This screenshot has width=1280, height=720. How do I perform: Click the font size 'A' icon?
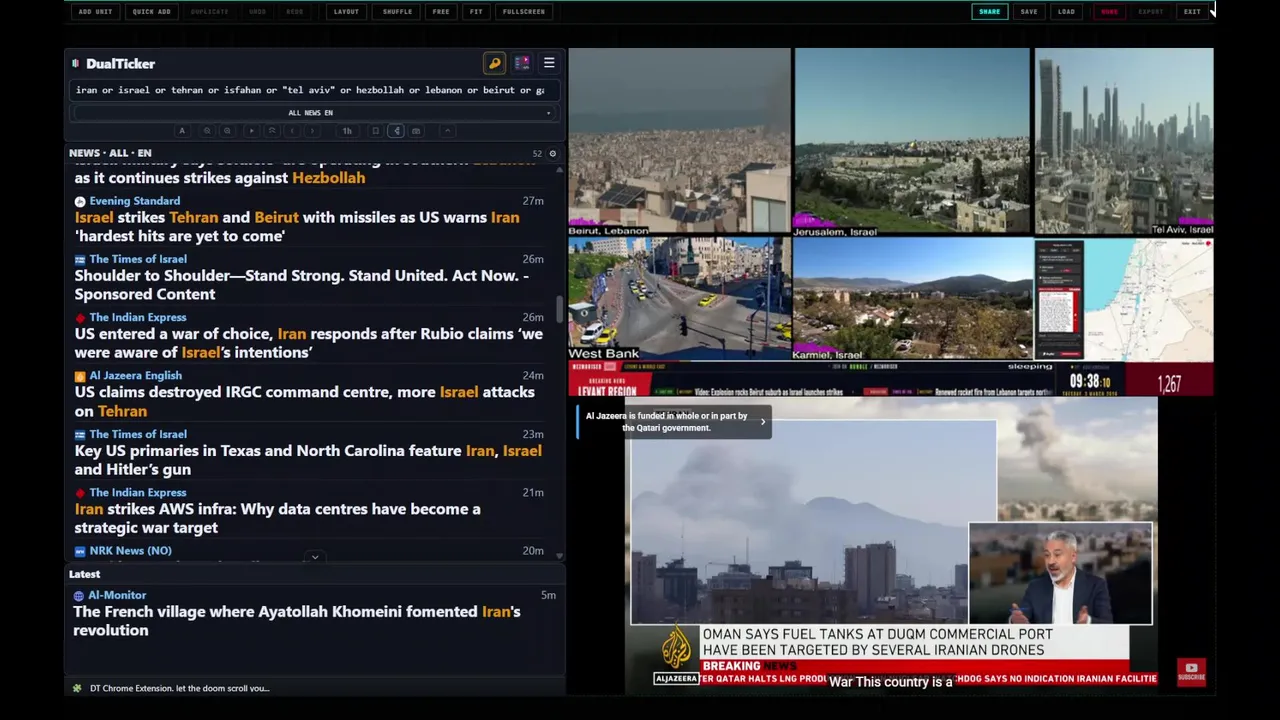pyautogui.click(x=182, y=131)
